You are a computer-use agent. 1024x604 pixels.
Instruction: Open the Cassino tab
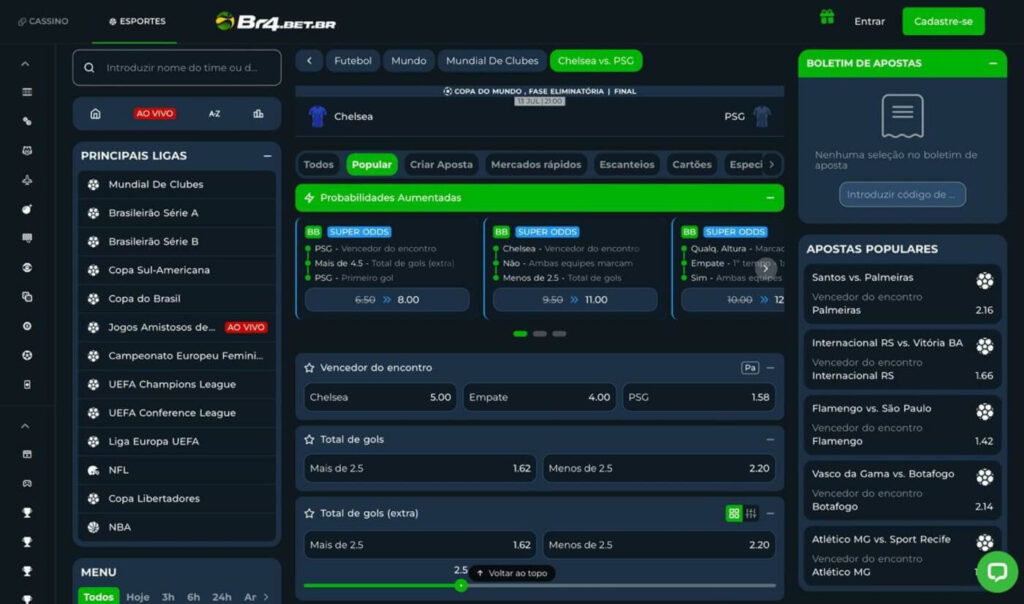click(43, 22)
